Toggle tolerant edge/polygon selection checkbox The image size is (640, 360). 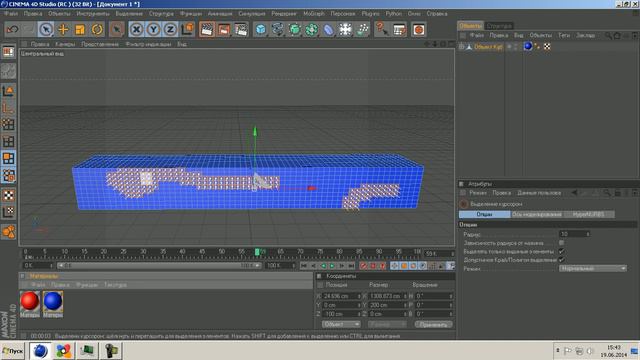coord(562,260)
